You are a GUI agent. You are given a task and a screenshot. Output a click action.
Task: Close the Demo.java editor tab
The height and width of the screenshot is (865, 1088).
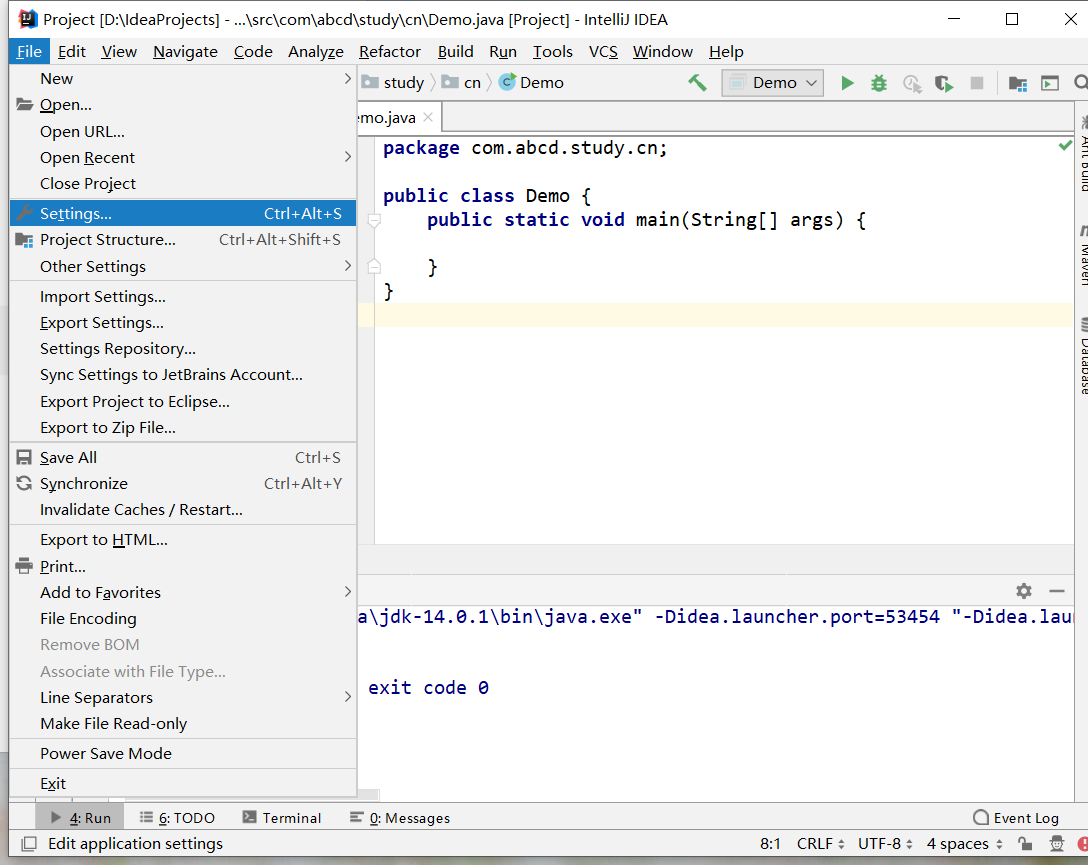pyautogui.click(x=428, y=117)
